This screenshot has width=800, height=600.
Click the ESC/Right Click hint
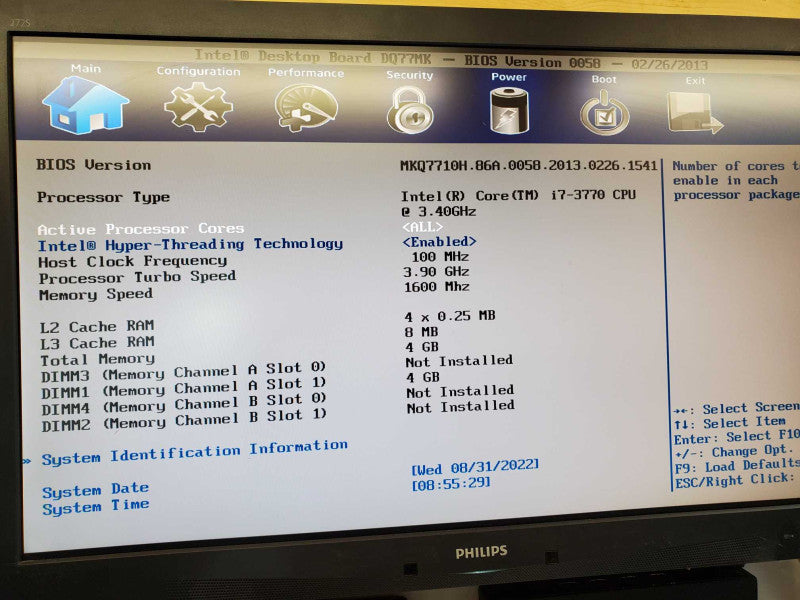point(735,481)
